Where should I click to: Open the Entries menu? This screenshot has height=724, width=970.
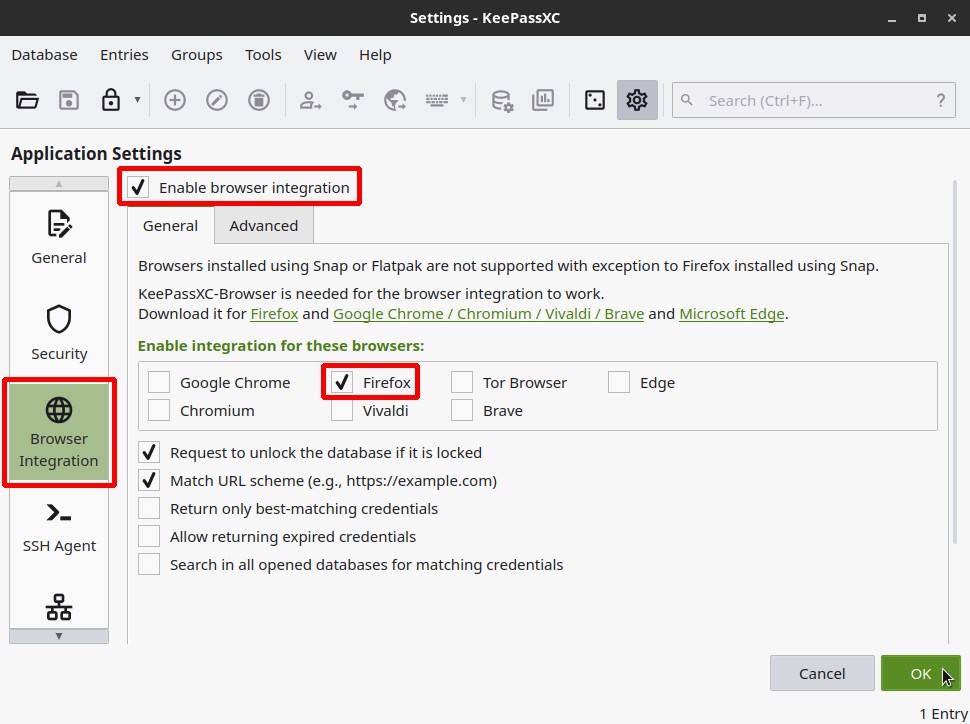[x=124, y=55]
